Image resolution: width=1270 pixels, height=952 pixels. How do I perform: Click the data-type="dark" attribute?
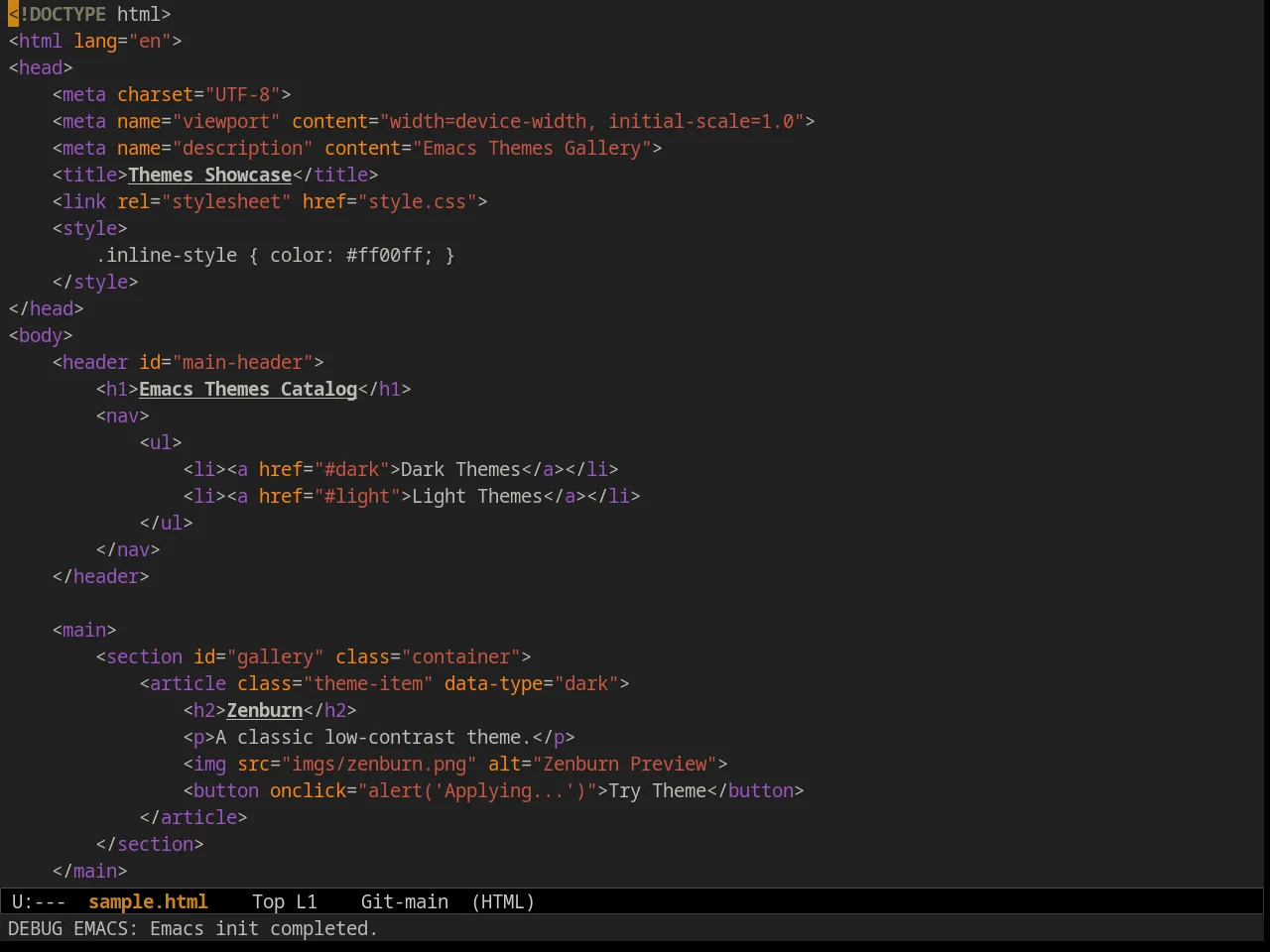[x=532, y=683]
